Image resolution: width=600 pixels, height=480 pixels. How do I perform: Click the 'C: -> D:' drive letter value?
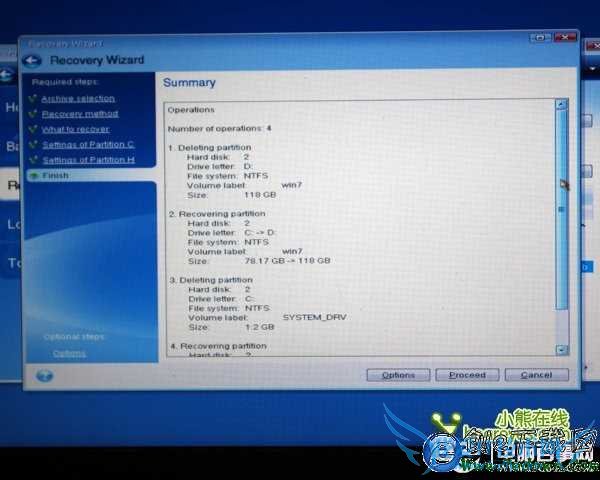pos(260,233)
